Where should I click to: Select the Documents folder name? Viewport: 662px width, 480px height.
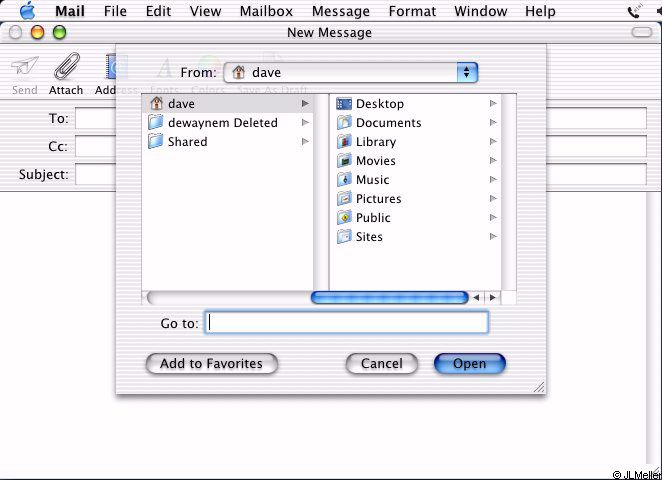(388, 122)
